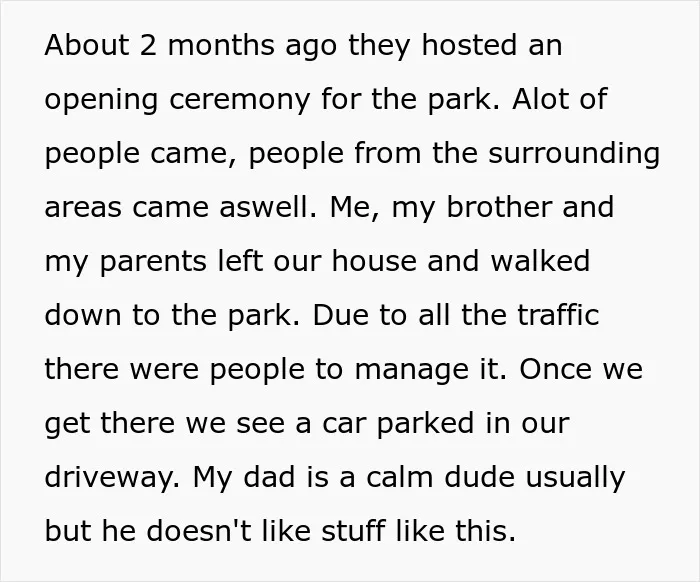
Task: Click the word "calm" in ninth line
Action: [x=400, y=477]
